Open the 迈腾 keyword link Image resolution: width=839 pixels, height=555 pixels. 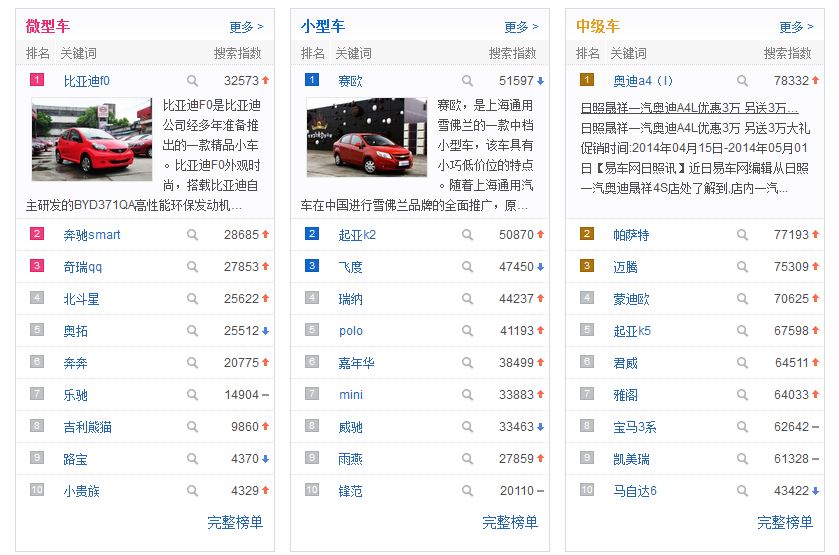click(x=626, y=267)
